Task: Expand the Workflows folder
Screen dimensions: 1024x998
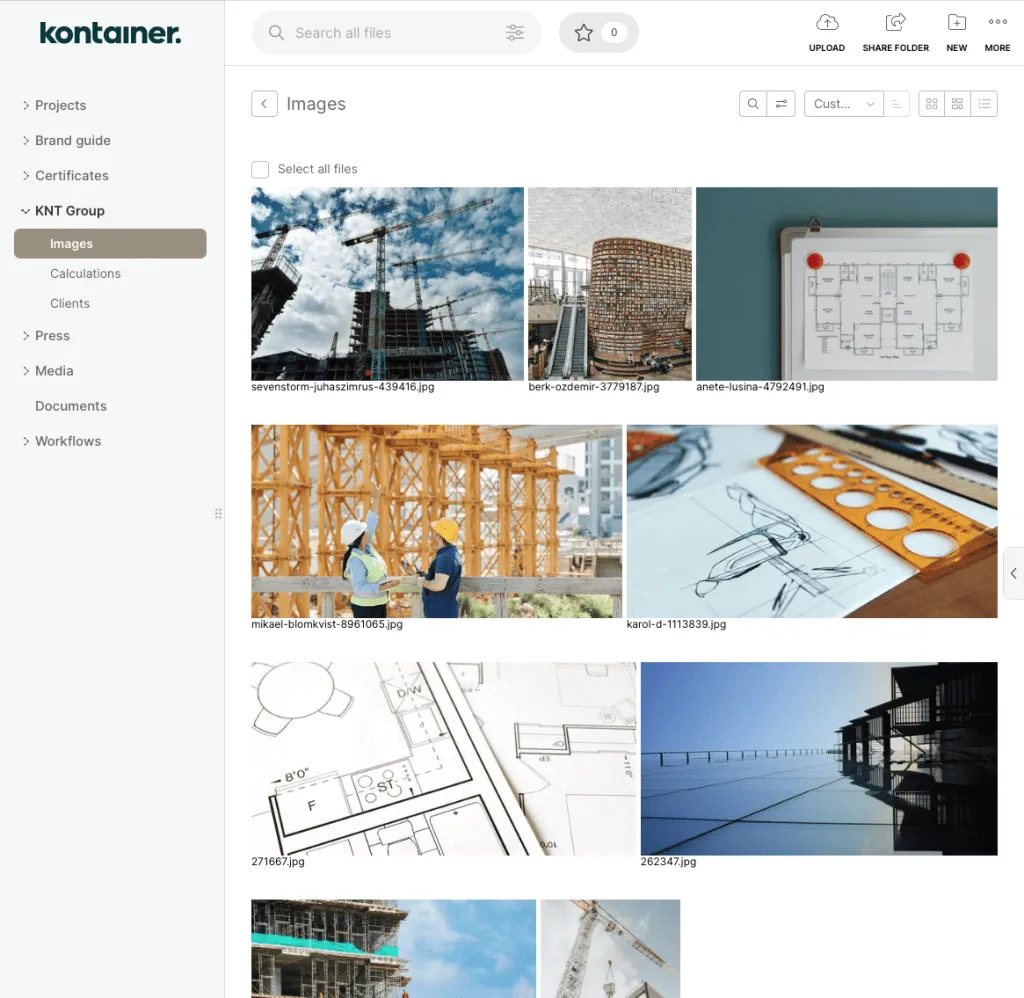Action: pyautogui.click(x=26, y=442)
